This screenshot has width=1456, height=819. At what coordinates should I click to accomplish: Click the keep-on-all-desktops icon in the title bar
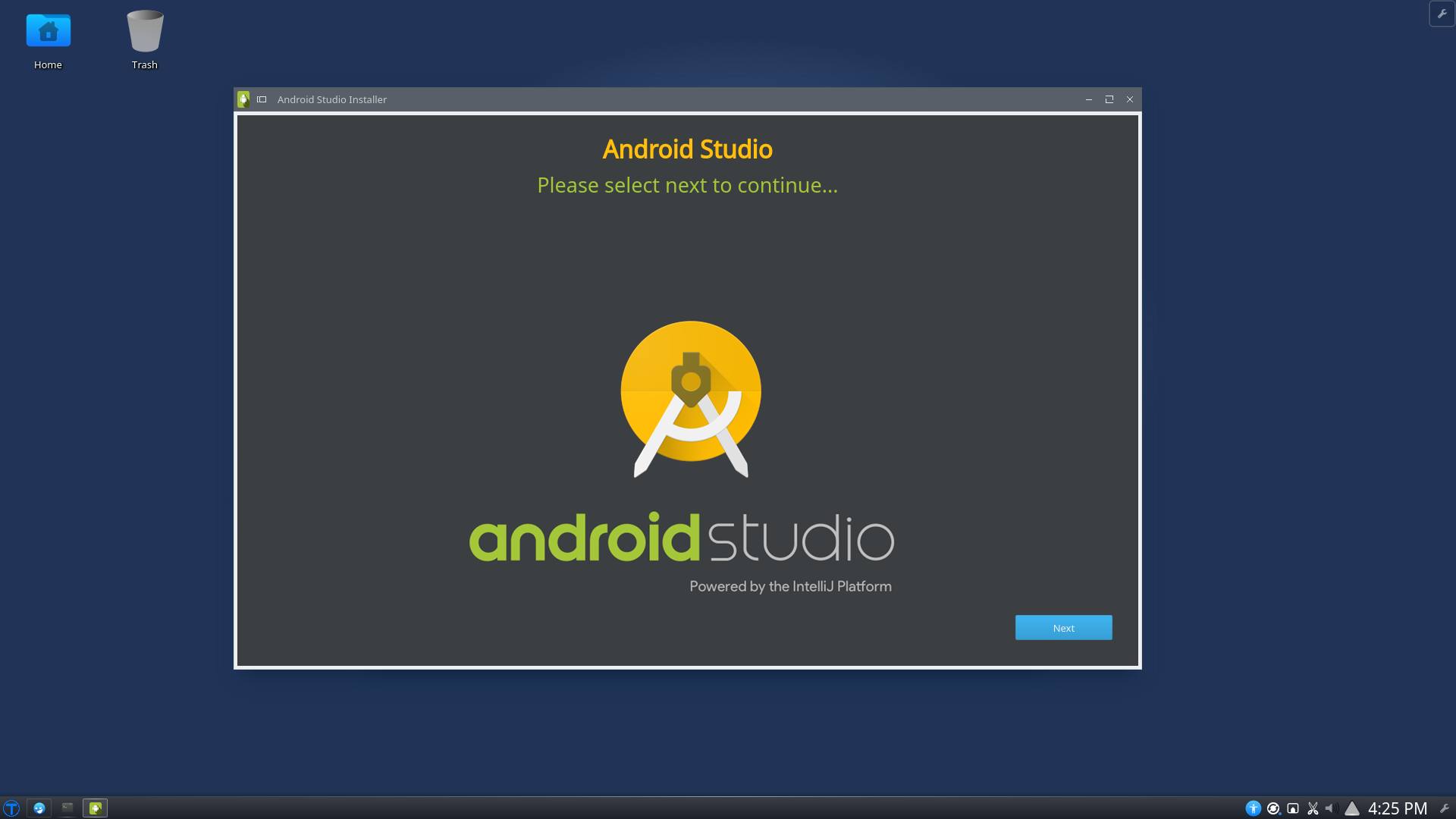[x=262, y=99]
